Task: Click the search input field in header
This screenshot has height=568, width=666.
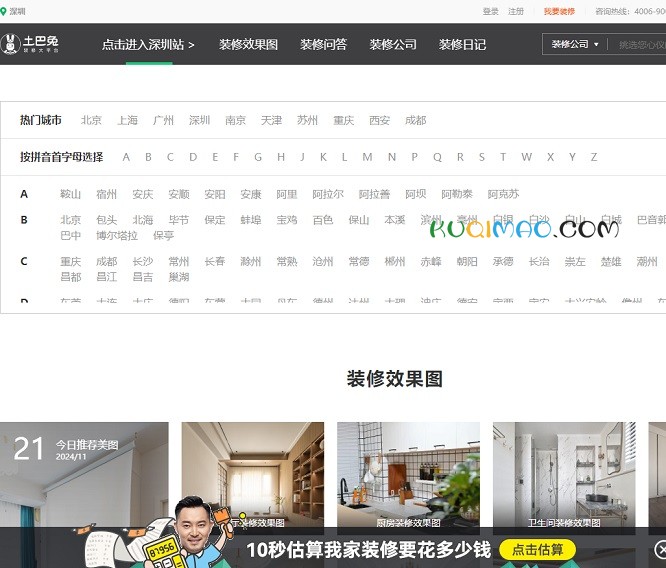Action: tap(640, 45)
